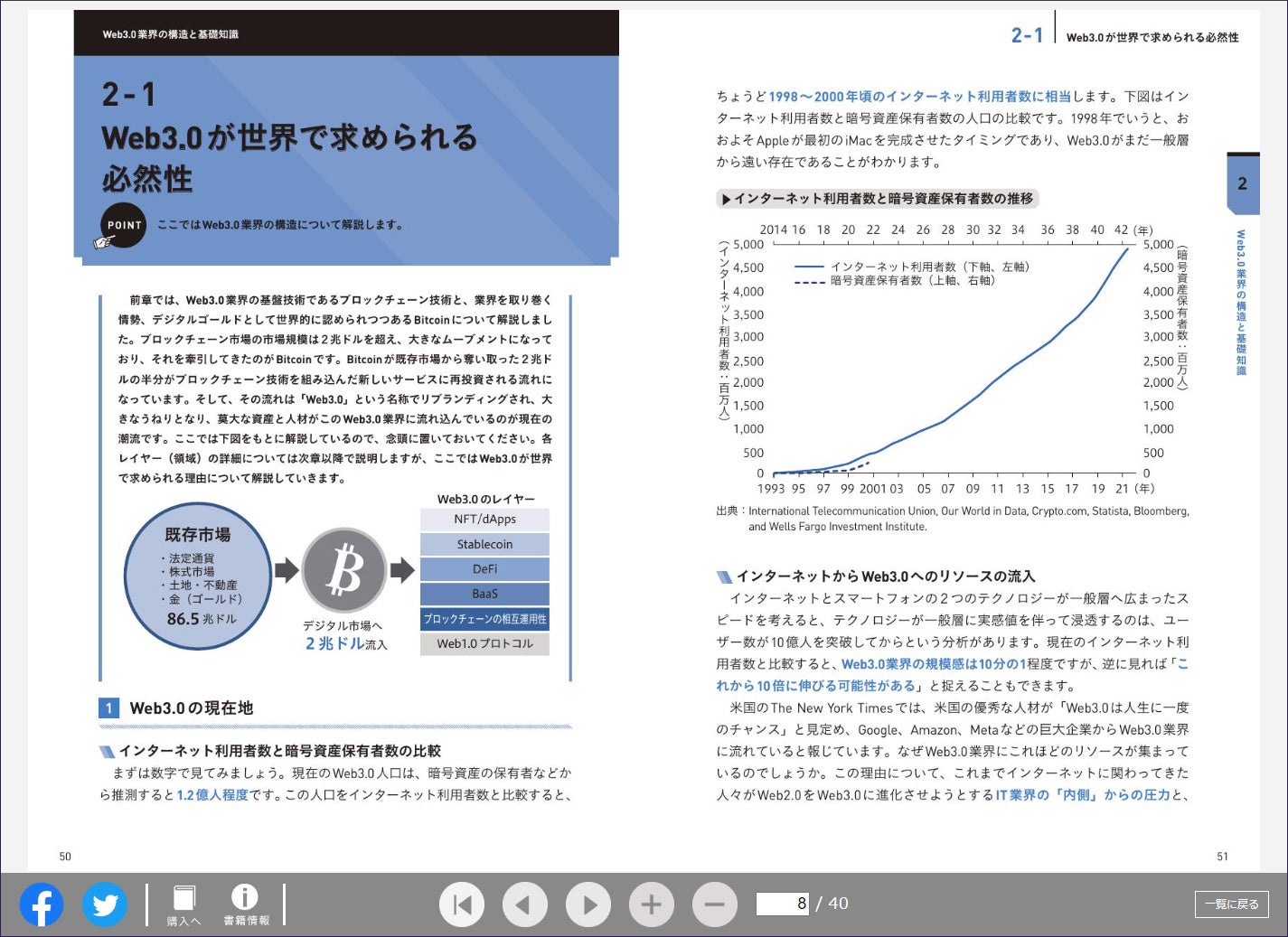Click the page number "51"
1288x937 pixels.
[1222, 857]
